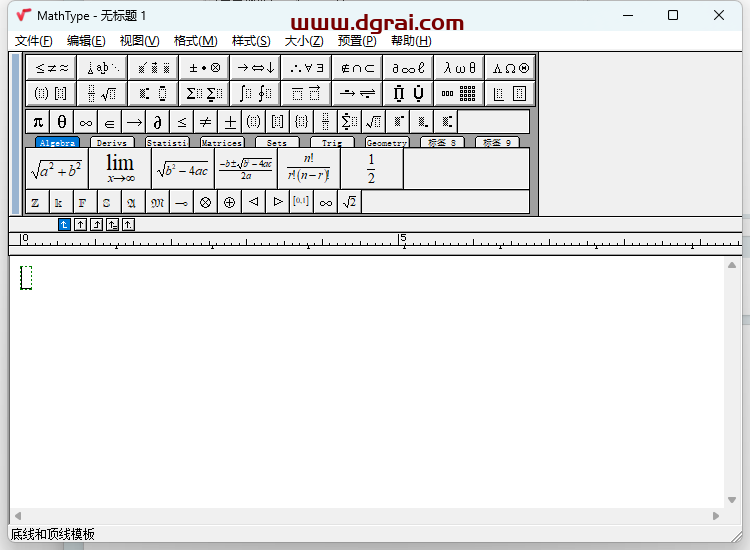Viewport: 750px width, 550px height.
Task: Open the lowercase Greek letters palette
Action: click(x=459, y=68)
